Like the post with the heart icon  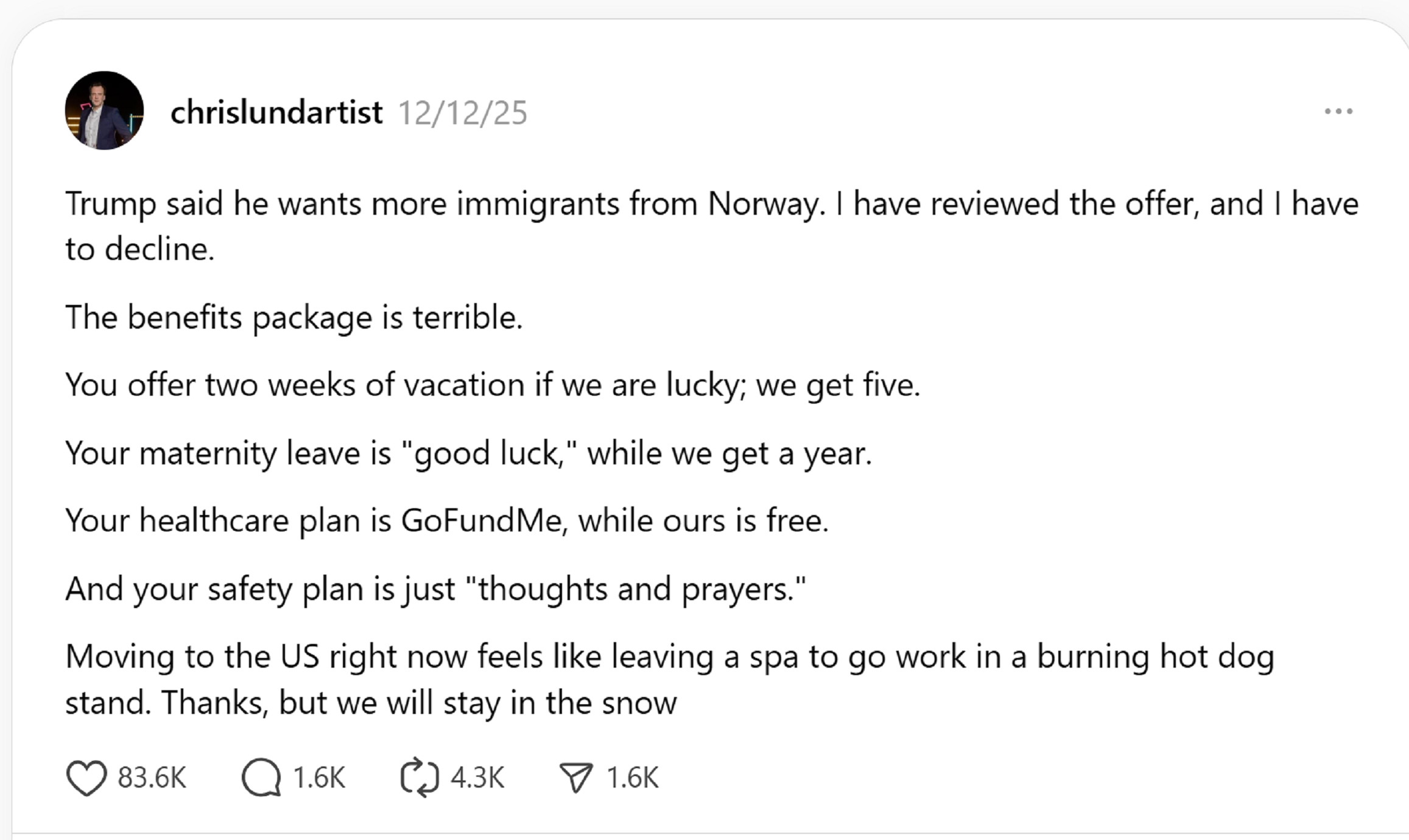pos(86,777)
